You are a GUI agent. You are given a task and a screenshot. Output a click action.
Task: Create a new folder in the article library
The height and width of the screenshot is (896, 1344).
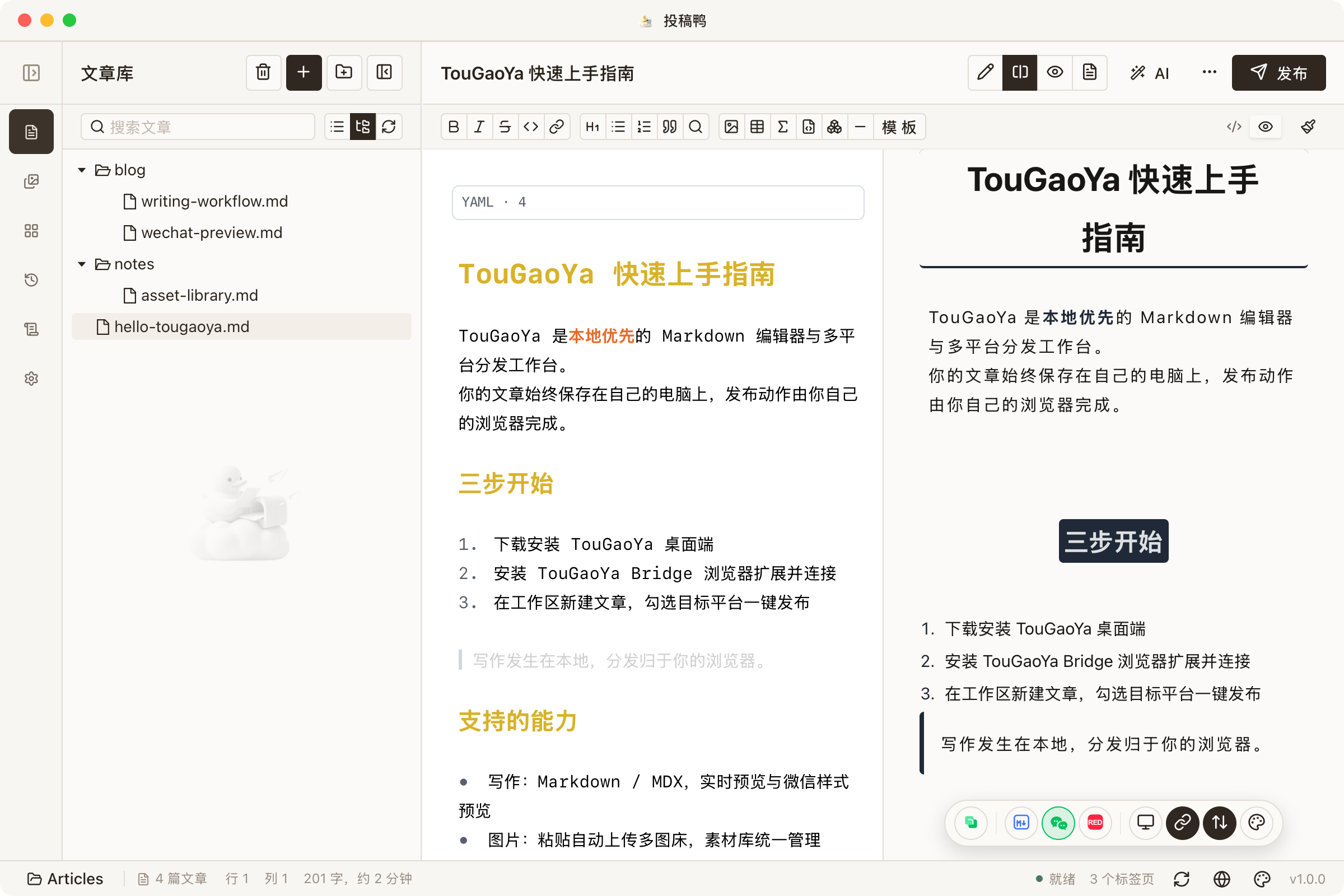[x=344, y=73]
